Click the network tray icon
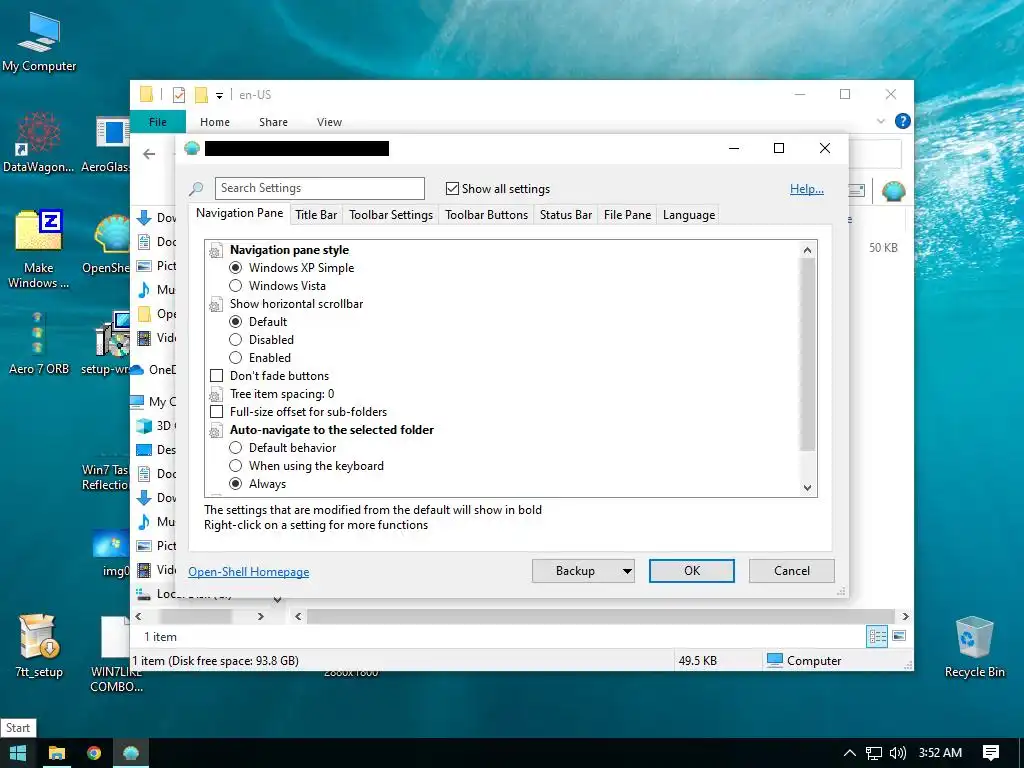This screenshot has height=768, width=1024. [874, 753]
